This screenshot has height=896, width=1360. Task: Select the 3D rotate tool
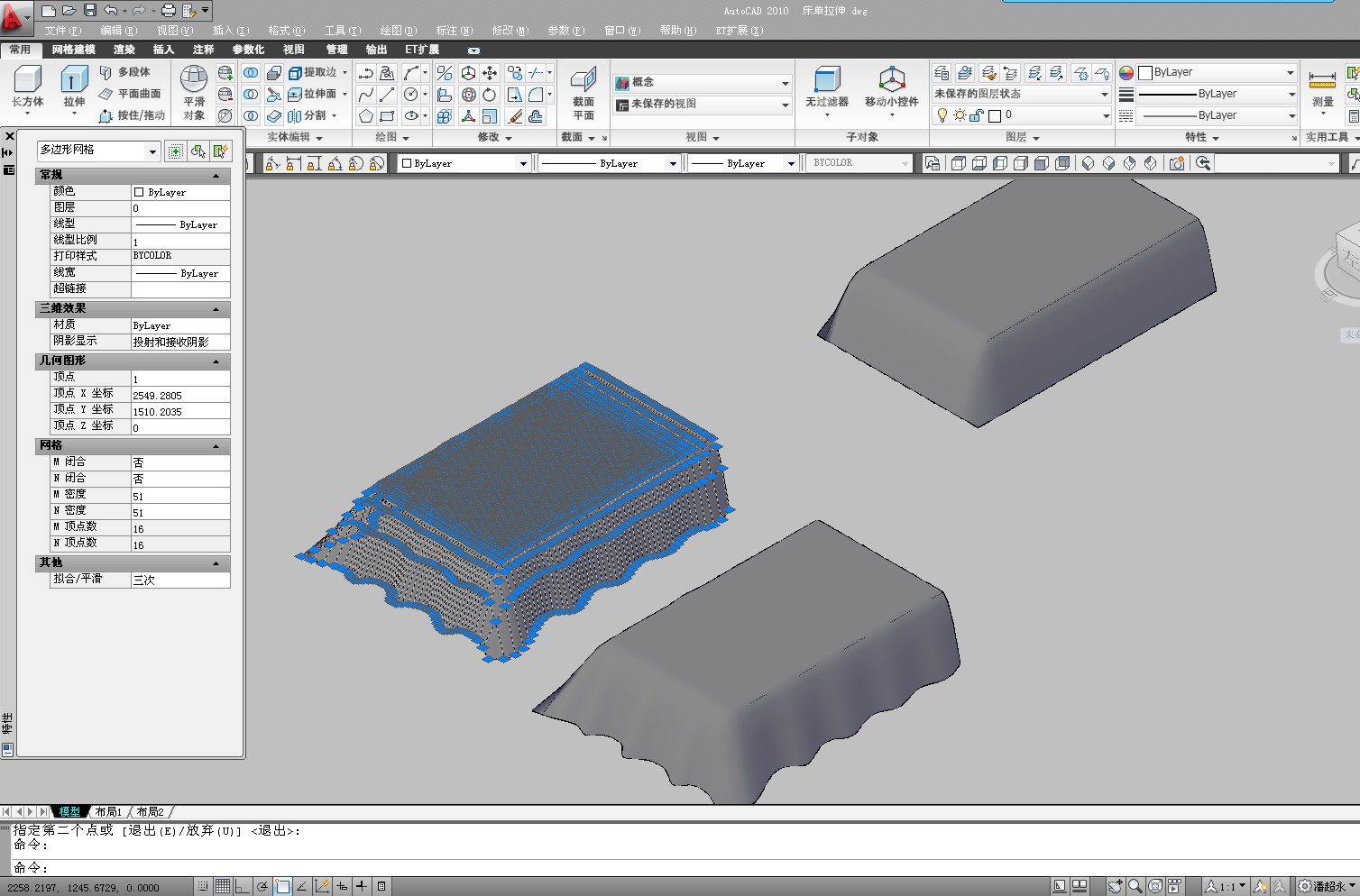click(468, 95)
